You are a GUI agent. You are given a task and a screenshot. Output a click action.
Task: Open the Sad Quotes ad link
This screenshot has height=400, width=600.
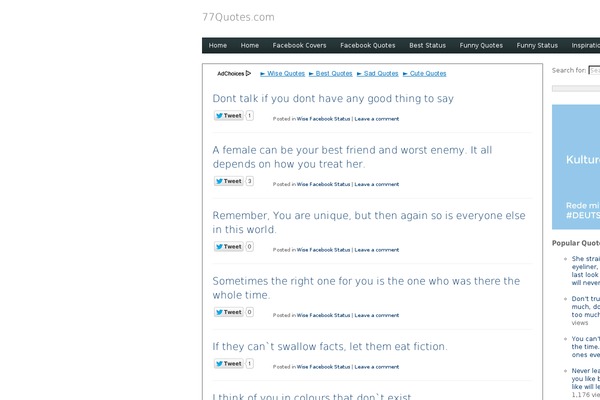(x=378, y=73)
